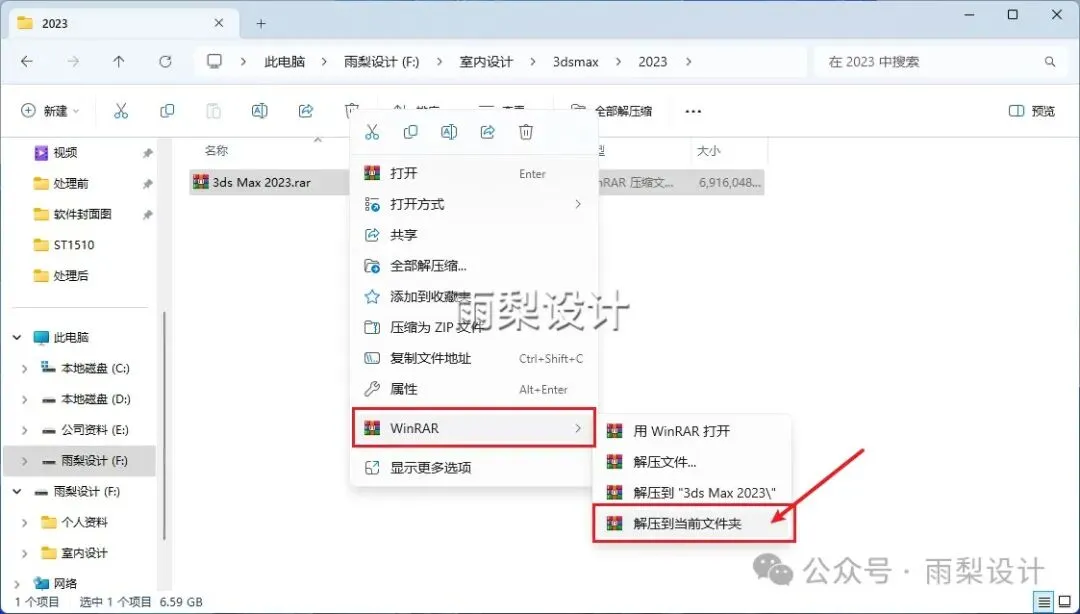Screen dimensions: 1080x614
Task: Go forward with the right arrow
Action: point(73,61)
